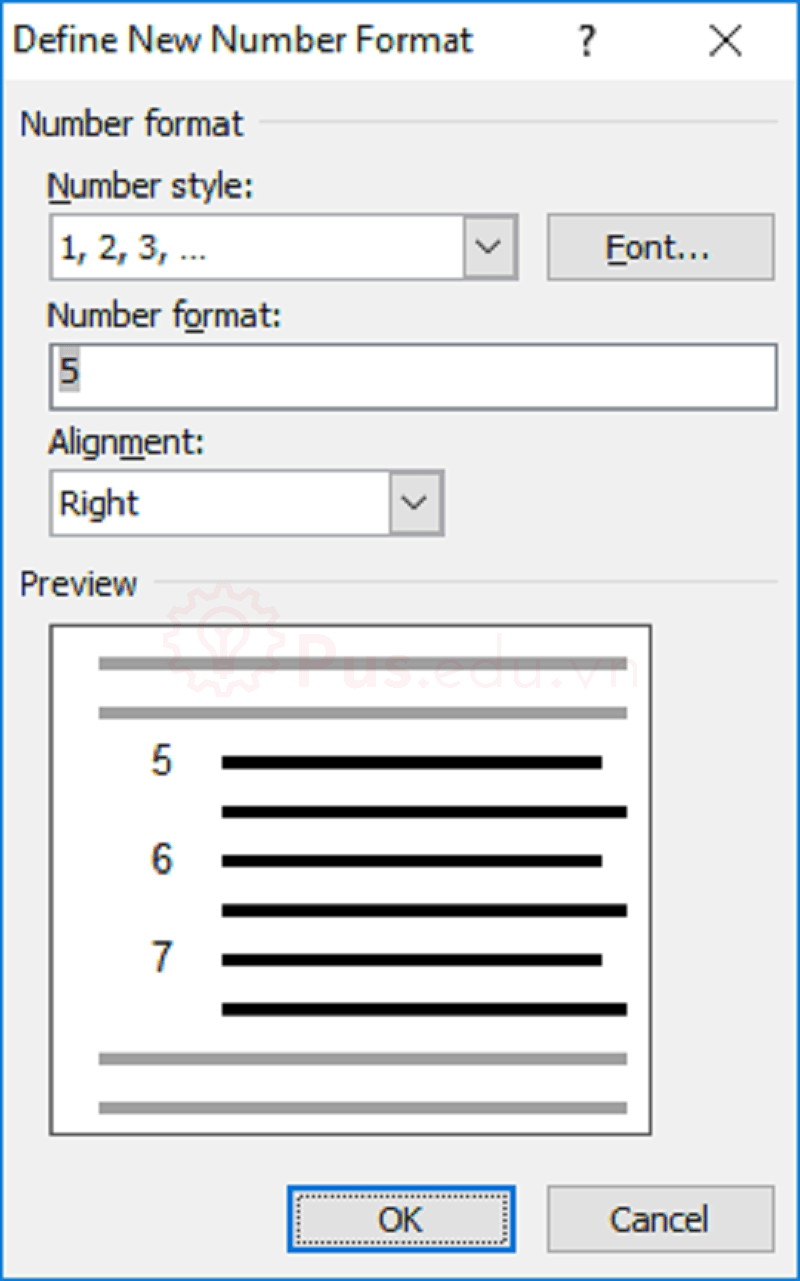Confirm with the OK button
This screenshot has height=1281, width=800.
[x=401, y=1219]
